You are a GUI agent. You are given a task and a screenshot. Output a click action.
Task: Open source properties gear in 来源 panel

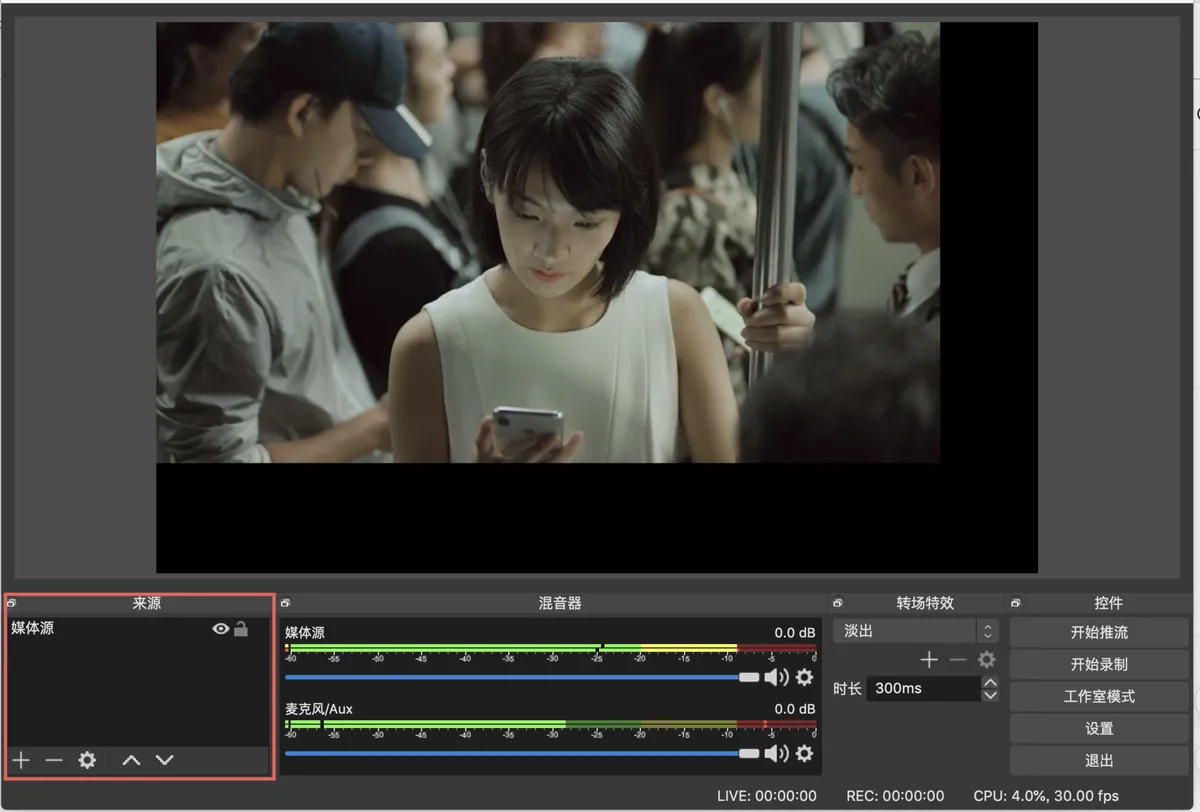point(87,760)
